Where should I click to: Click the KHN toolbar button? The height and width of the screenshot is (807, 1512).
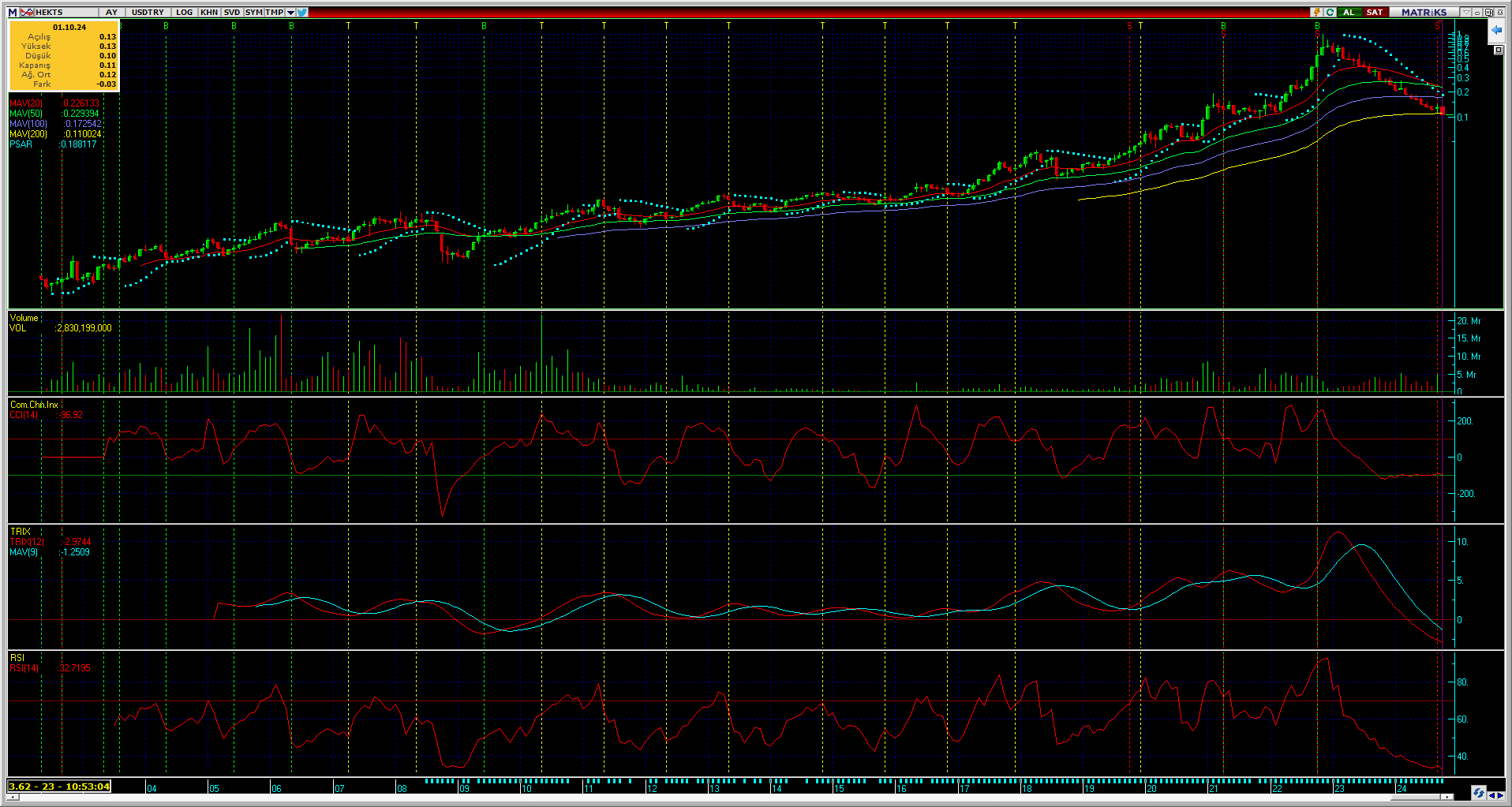click(x=209, y=13)
